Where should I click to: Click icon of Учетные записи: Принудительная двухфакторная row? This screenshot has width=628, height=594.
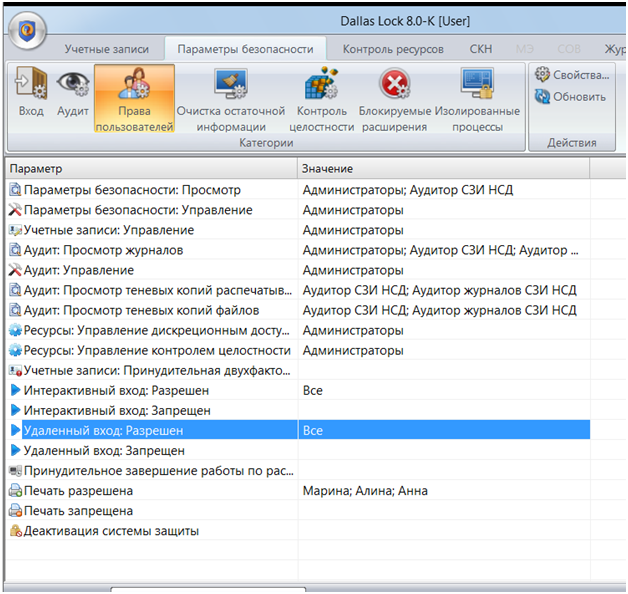[15, 370]
